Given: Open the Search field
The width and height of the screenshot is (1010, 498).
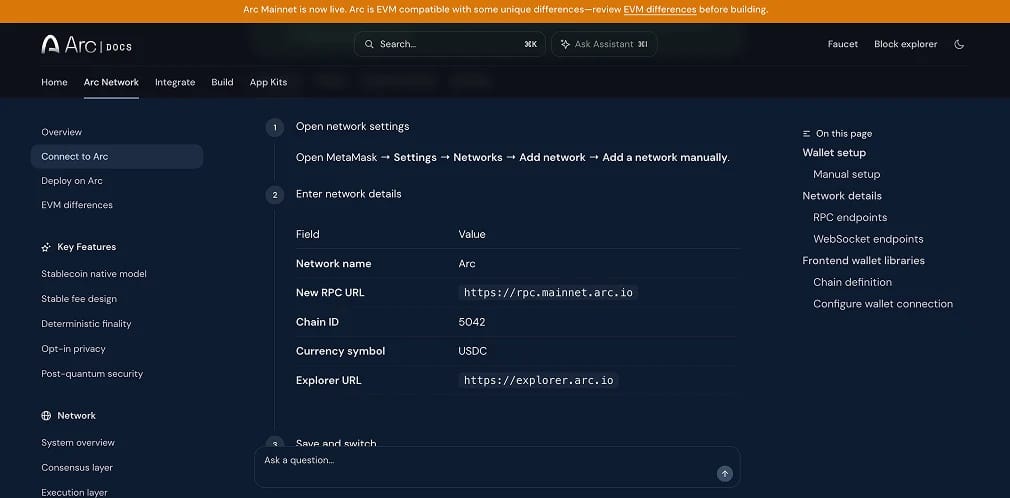Looking at the screenshot, I should [450, 44].
